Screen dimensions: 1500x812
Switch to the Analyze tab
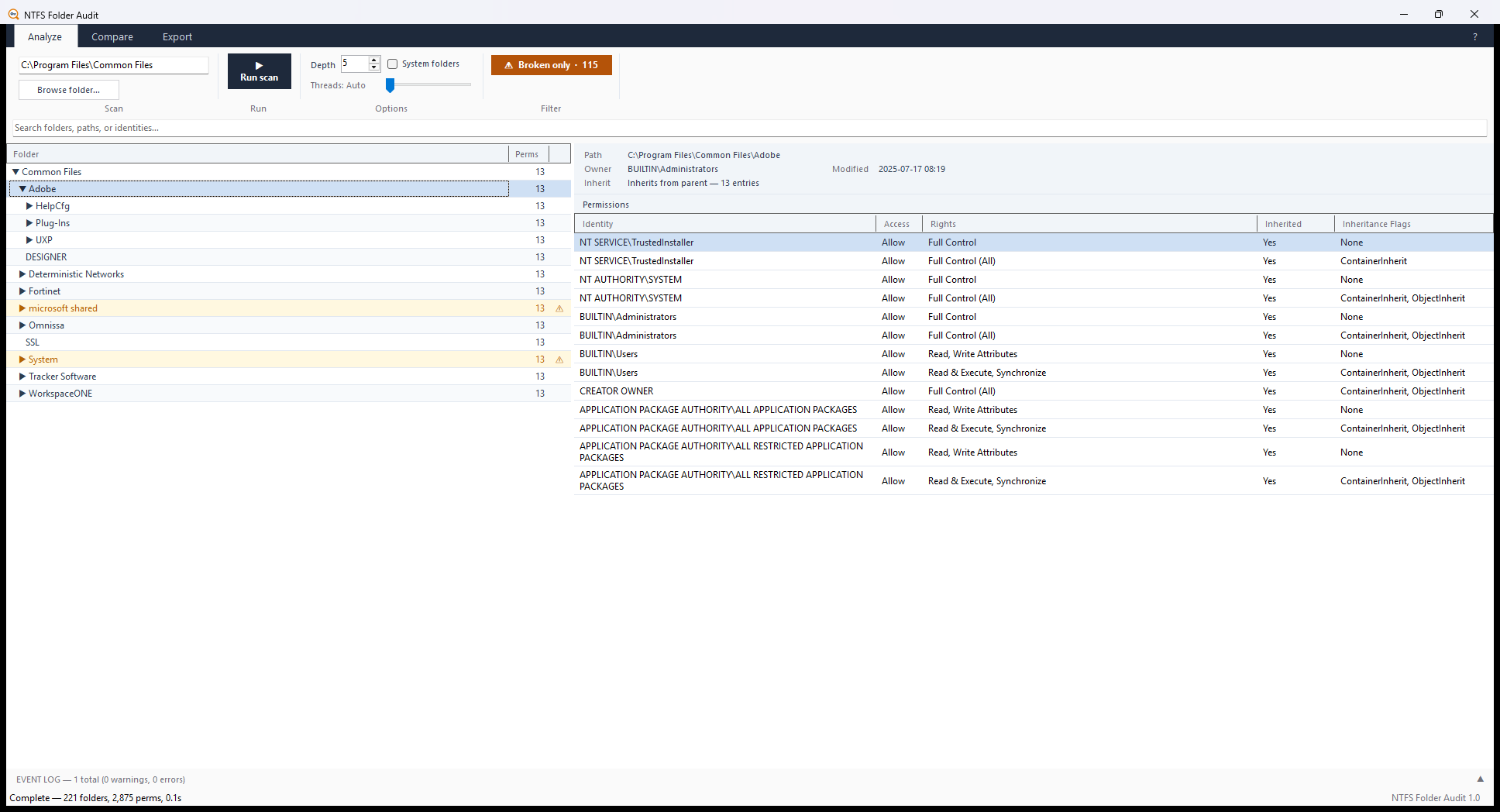coord(45,36)
